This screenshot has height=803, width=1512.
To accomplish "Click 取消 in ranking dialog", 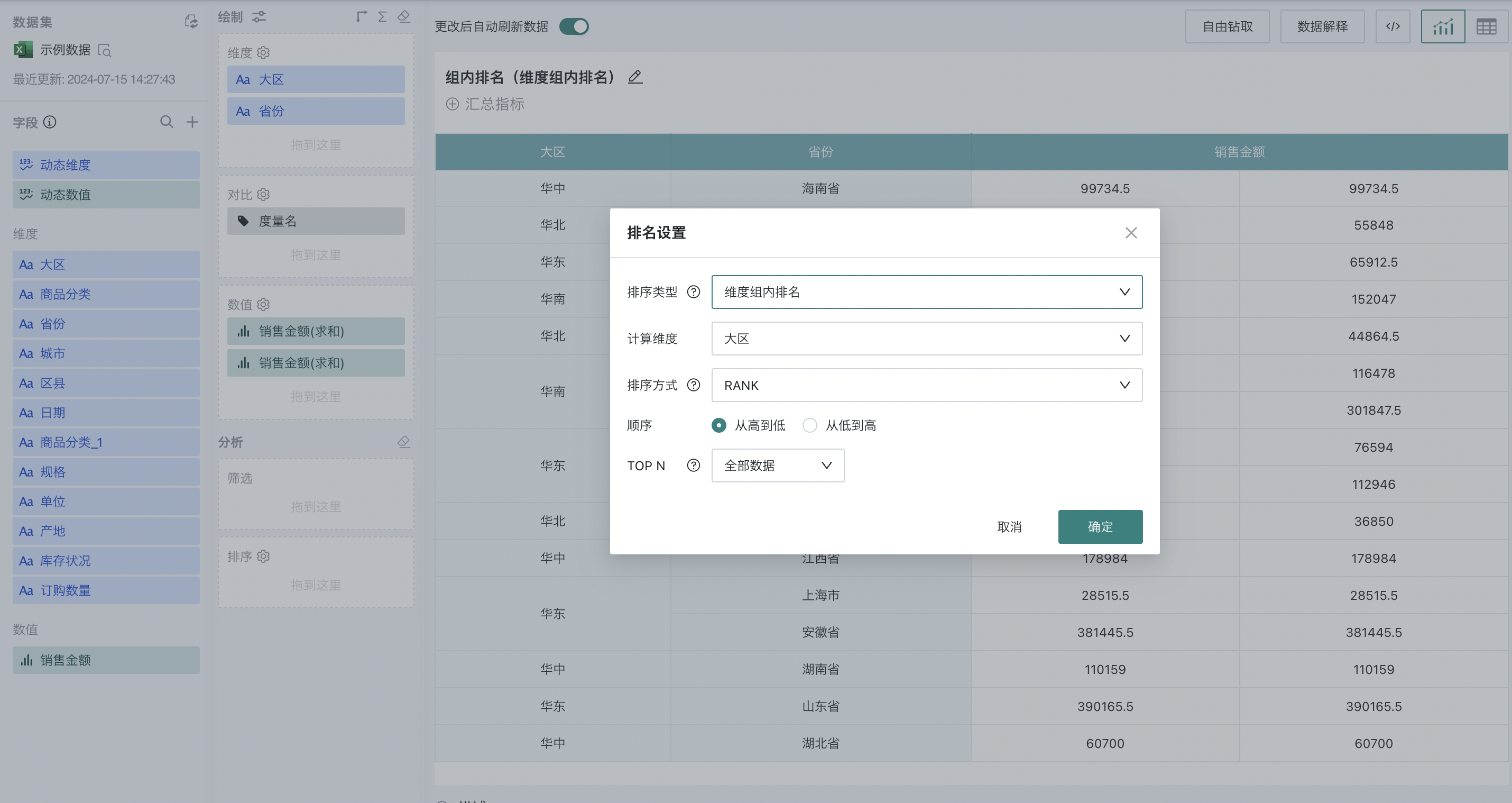I will click(x=1009, y=526).
